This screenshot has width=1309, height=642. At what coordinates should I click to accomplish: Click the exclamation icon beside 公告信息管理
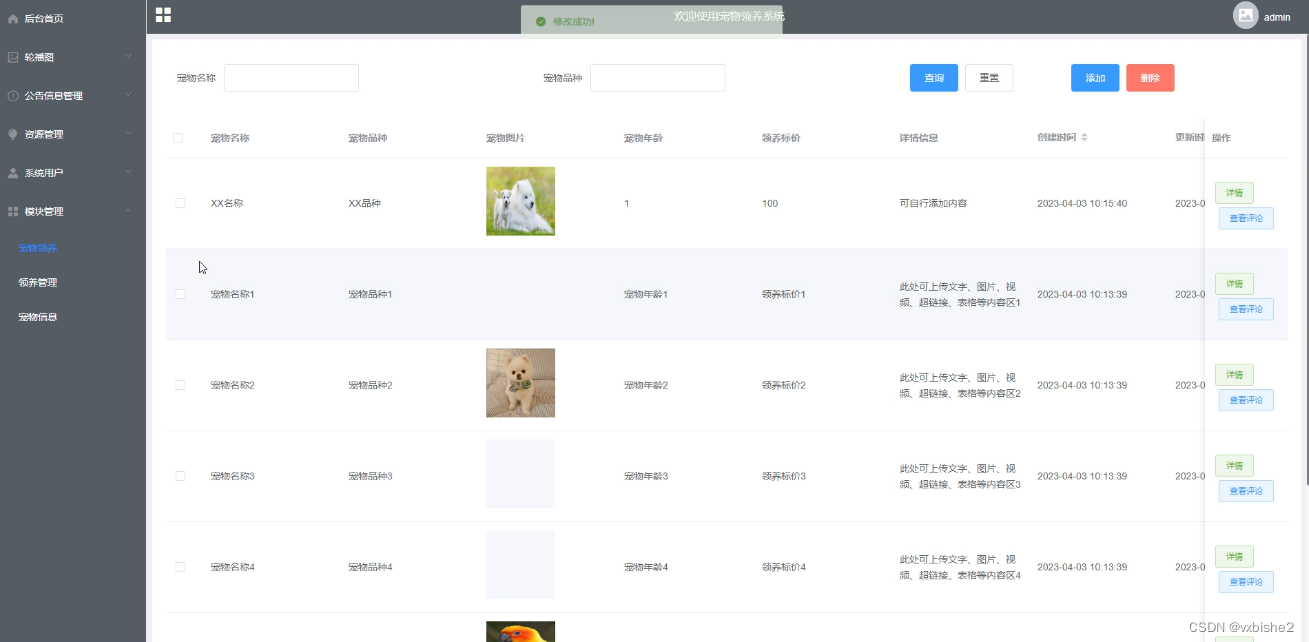pyautogui.click(x=13, y=96)
